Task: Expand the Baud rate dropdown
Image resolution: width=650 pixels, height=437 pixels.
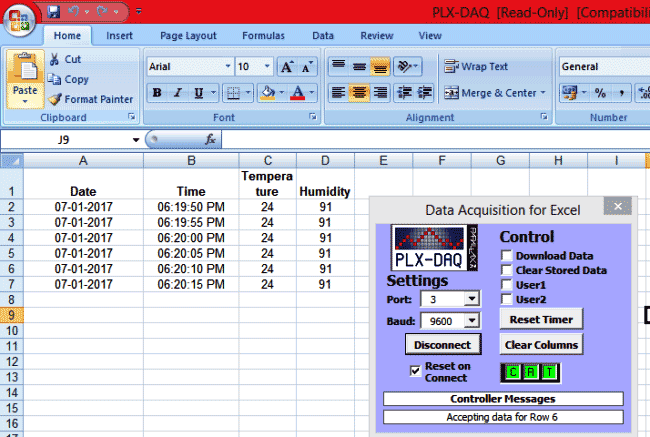Action: point(471,320)
